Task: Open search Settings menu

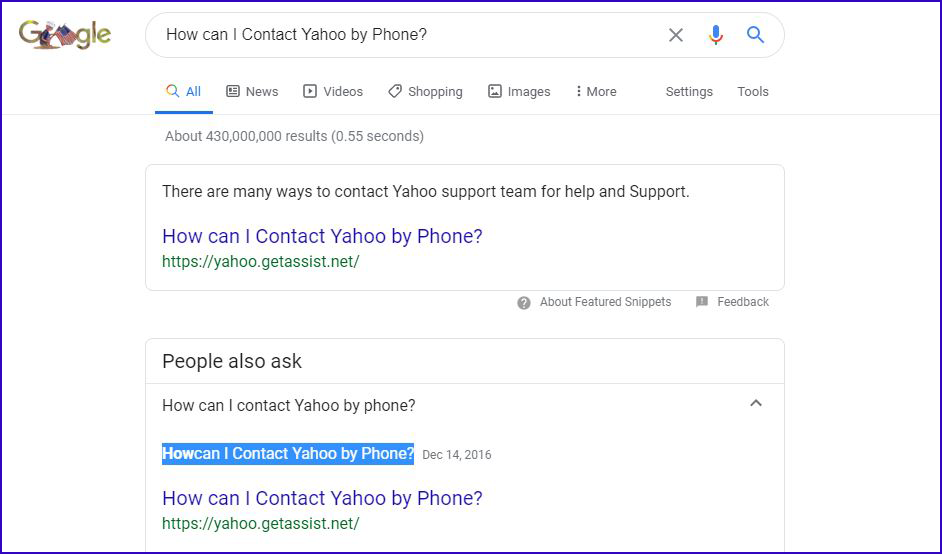Action: (689, 91)
